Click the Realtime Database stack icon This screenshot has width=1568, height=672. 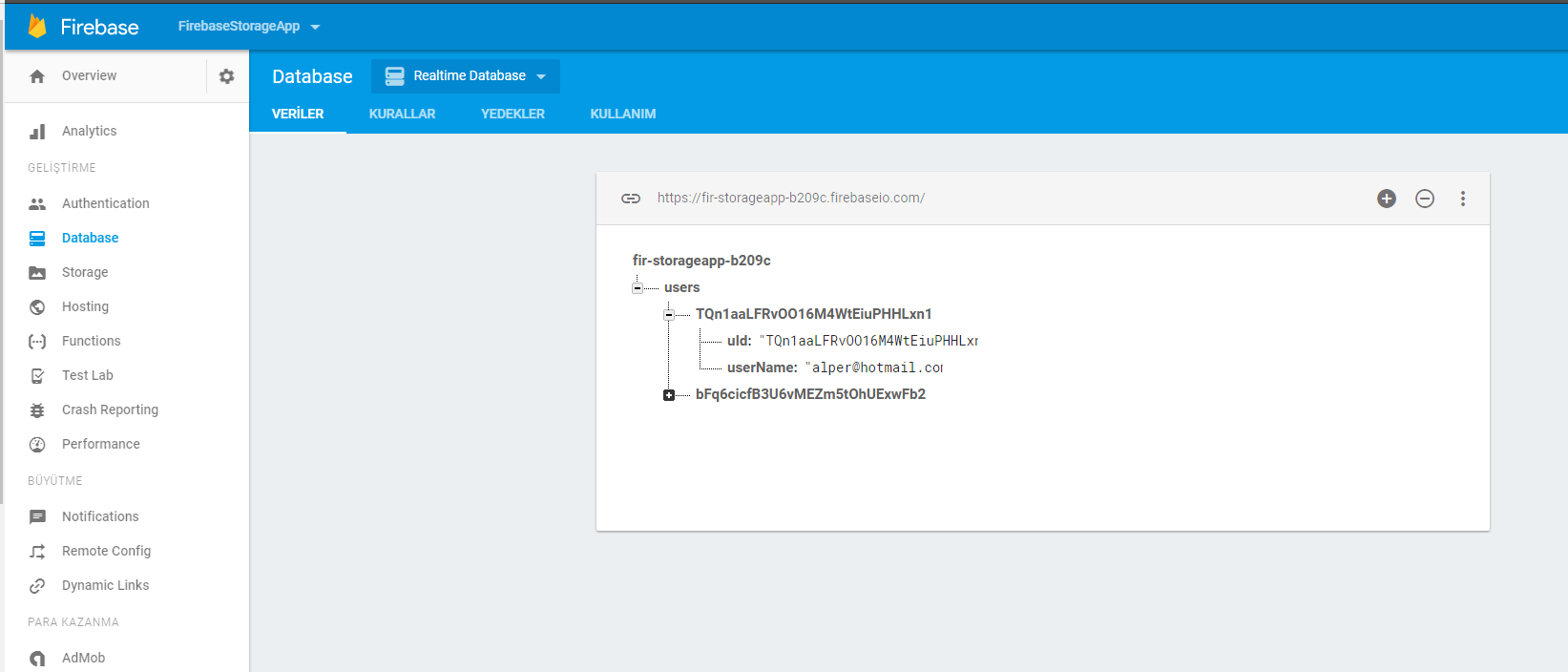tap(395, 76)
